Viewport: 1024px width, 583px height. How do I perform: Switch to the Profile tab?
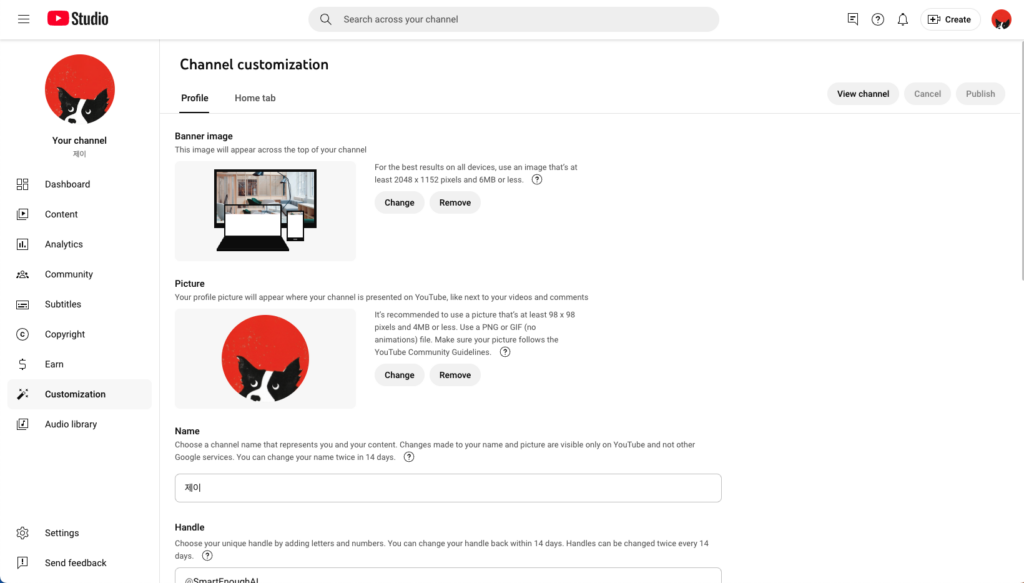pyautogui.click(x=195, y=98)
